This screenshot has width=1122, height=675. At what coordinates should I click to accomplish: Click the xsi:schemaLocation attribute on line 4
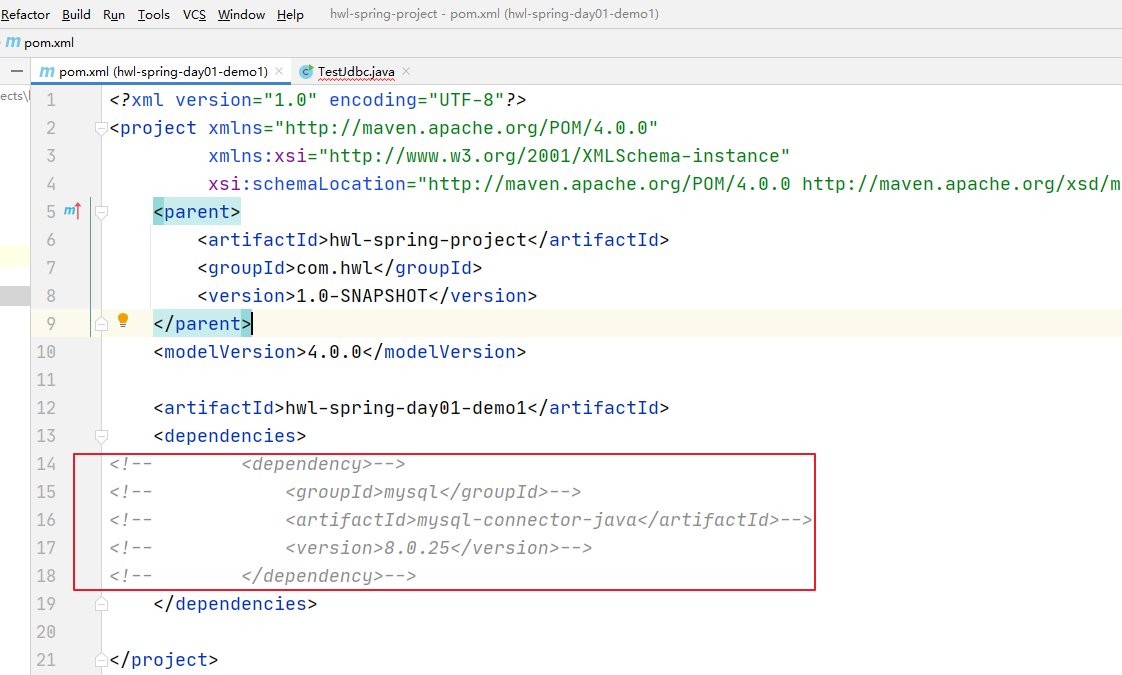(x=307, y=184)
